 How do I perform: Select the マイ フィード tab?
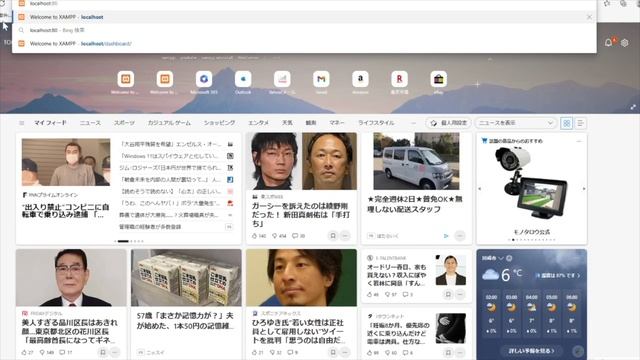click(50, 123)
